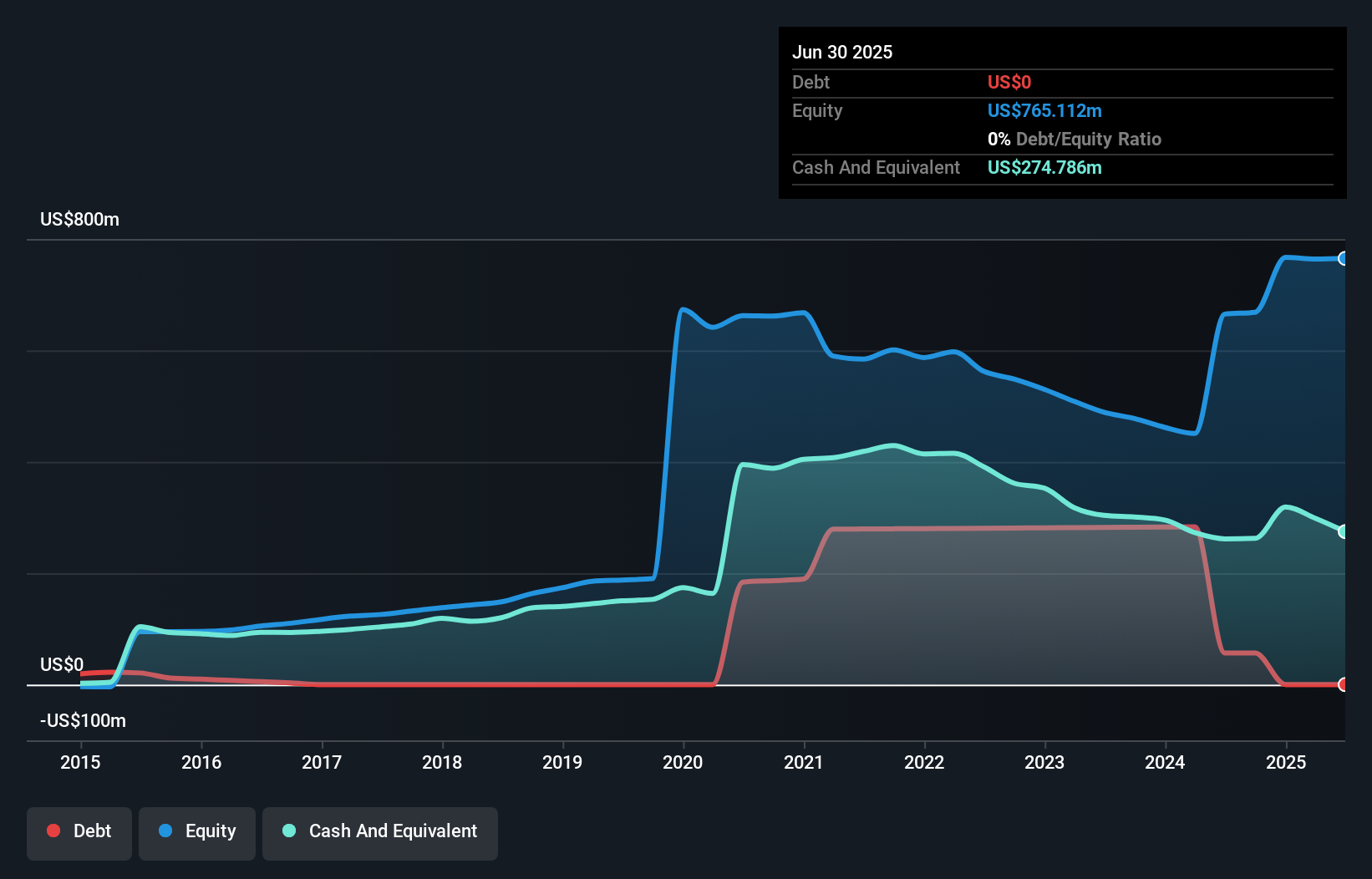Select the Equity endpoint marker on the chart
The image size is (1372, 879).
pos(1344,259)
